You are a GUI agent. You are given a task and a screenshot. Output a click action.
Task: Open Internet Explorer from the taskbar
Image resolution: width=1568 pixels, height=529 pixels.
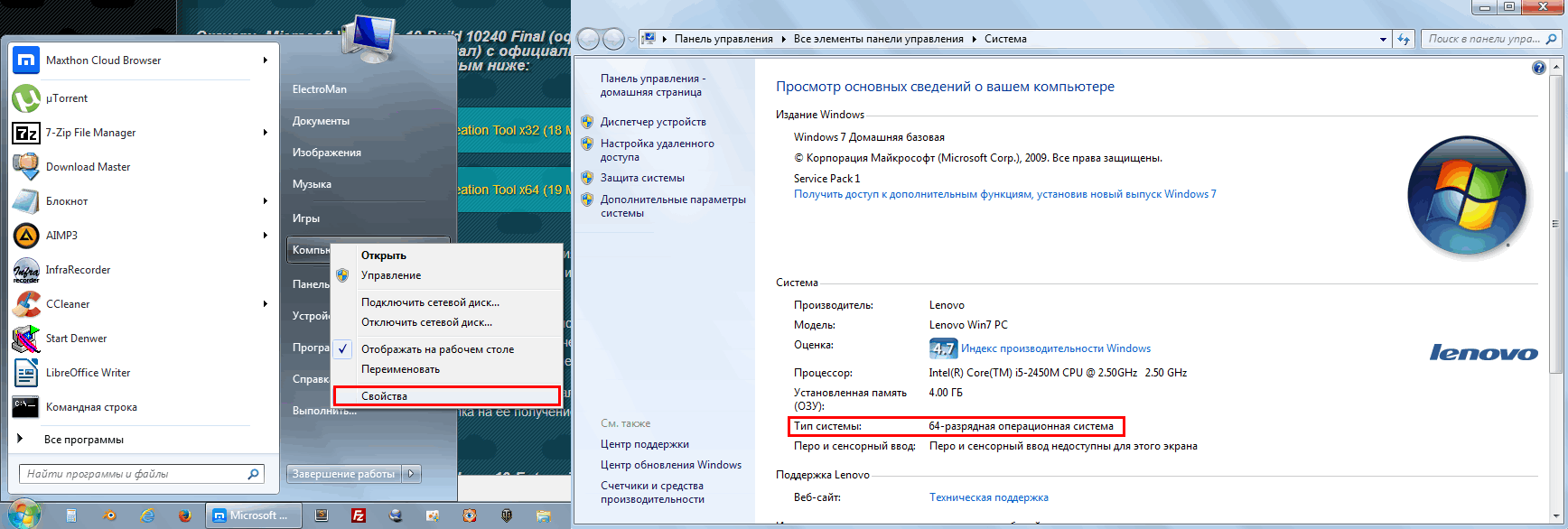(x=147, y=515)
